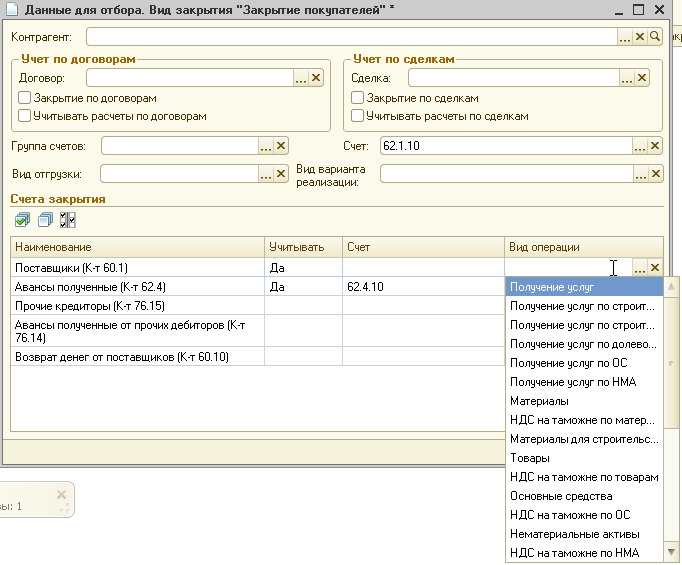Open the Вид отгрузки selection with ellipsis button
682x565 pixels.
click(266, 174)
